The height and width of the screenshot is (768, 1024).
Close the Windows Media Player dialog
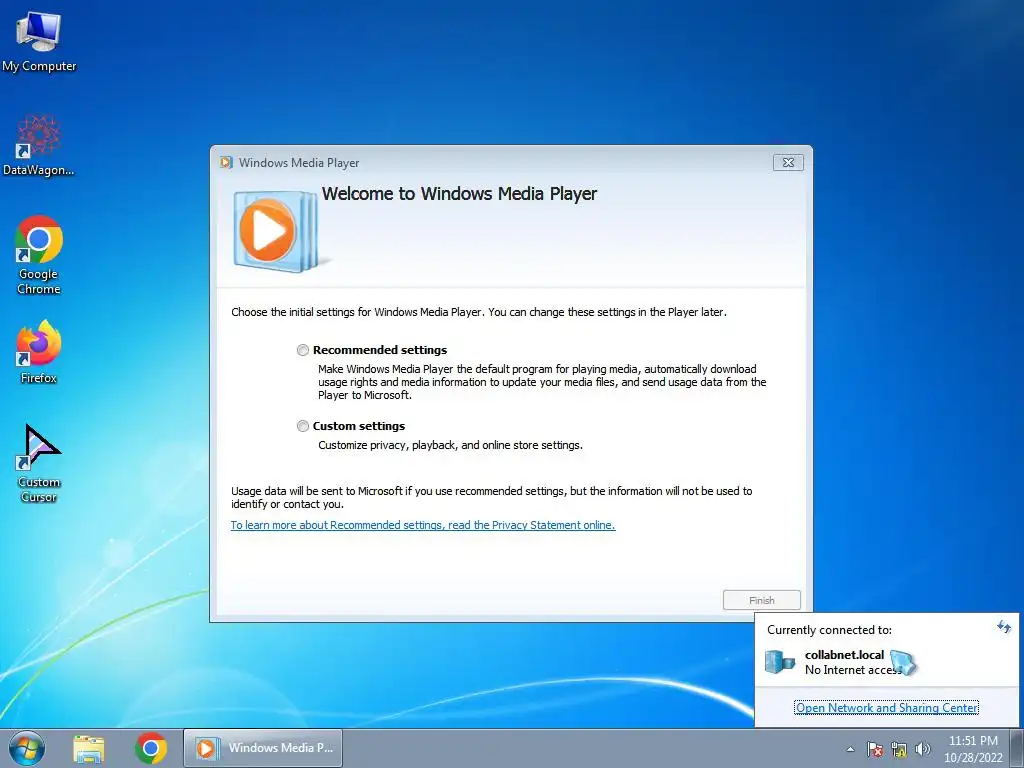[788, 163]
